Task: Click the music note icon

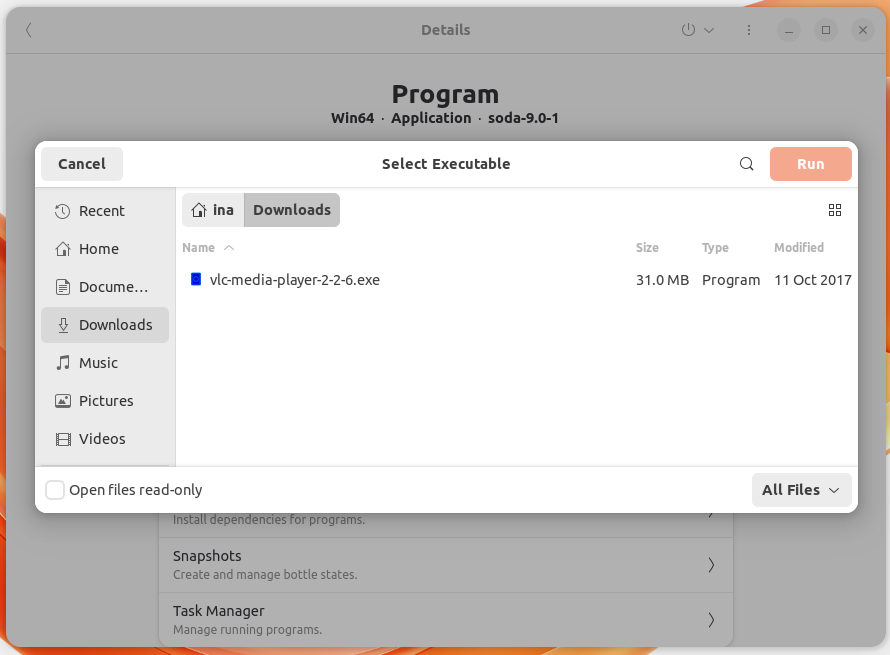Action: pos(62,363)
